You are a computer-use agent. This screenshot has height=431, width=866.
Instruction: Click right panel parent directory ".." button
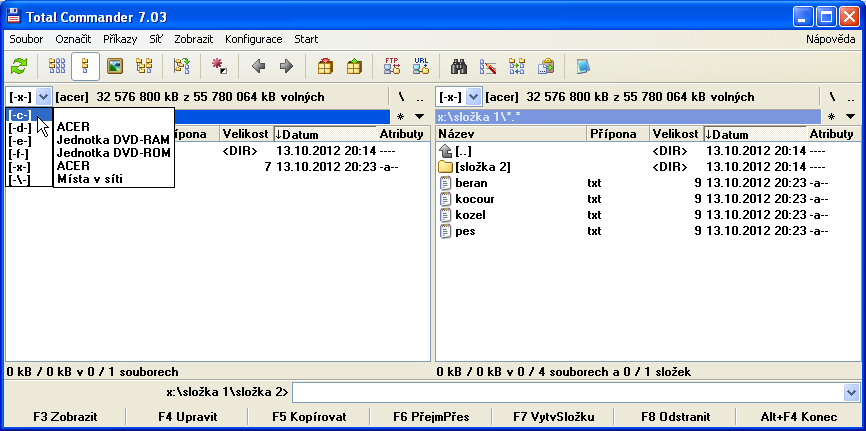tap(851, 98)
